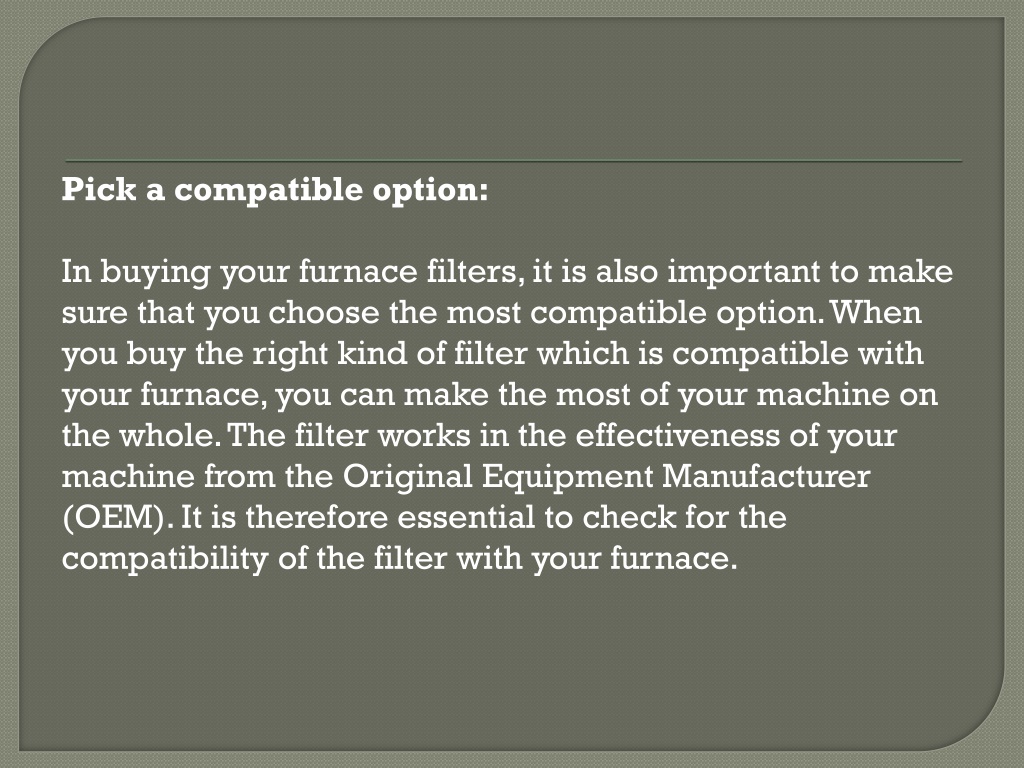Click the word 'important' in first line

pyautogui.click(x=743, y=272)
